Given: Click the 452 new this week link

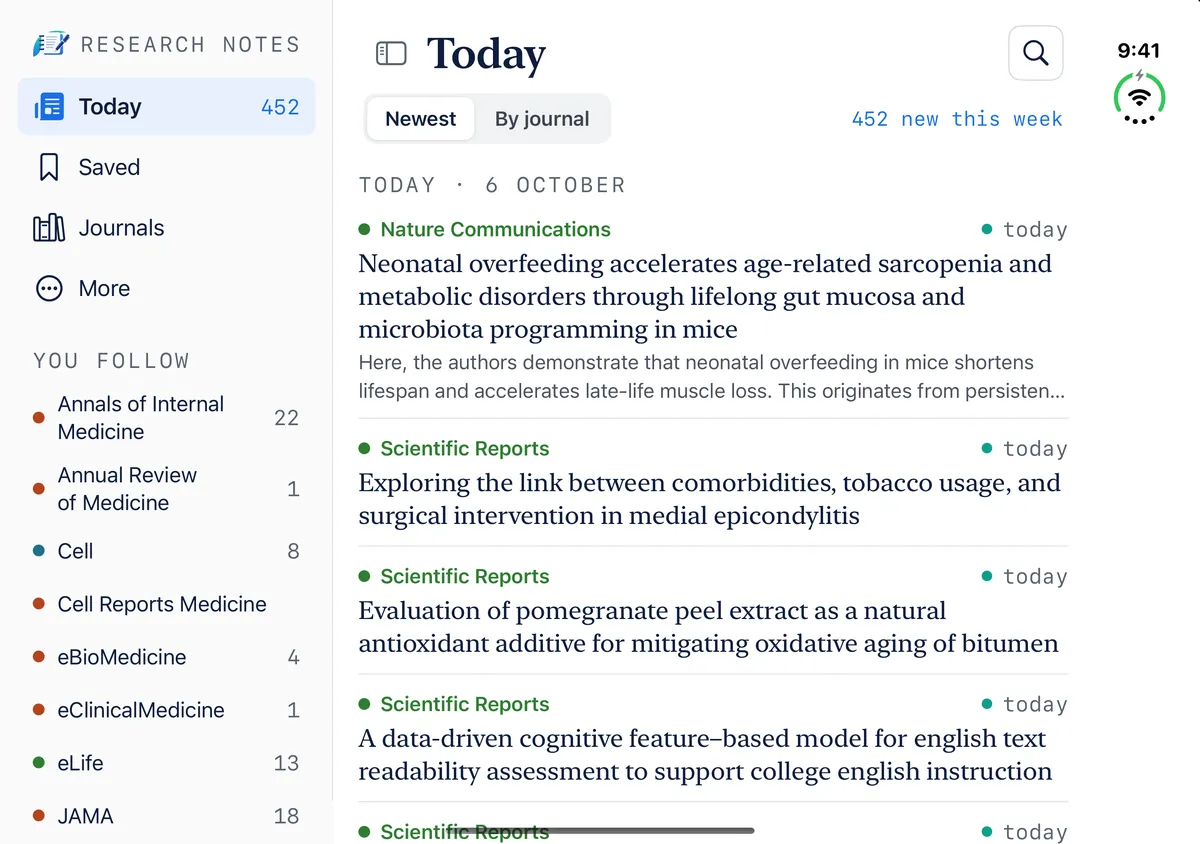Looking at the screenshot, I should point(957,119).
